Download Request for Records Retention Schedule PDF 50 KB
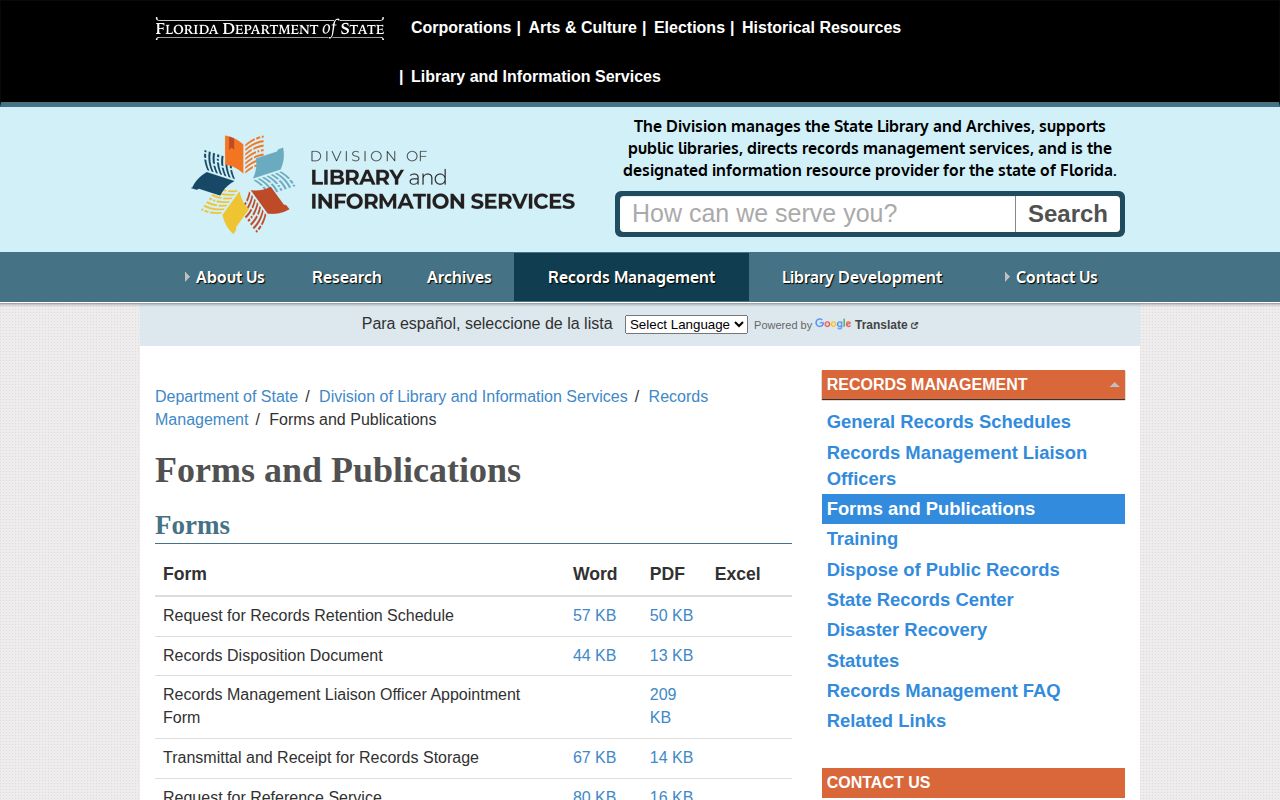 click(x=671, y=616)
